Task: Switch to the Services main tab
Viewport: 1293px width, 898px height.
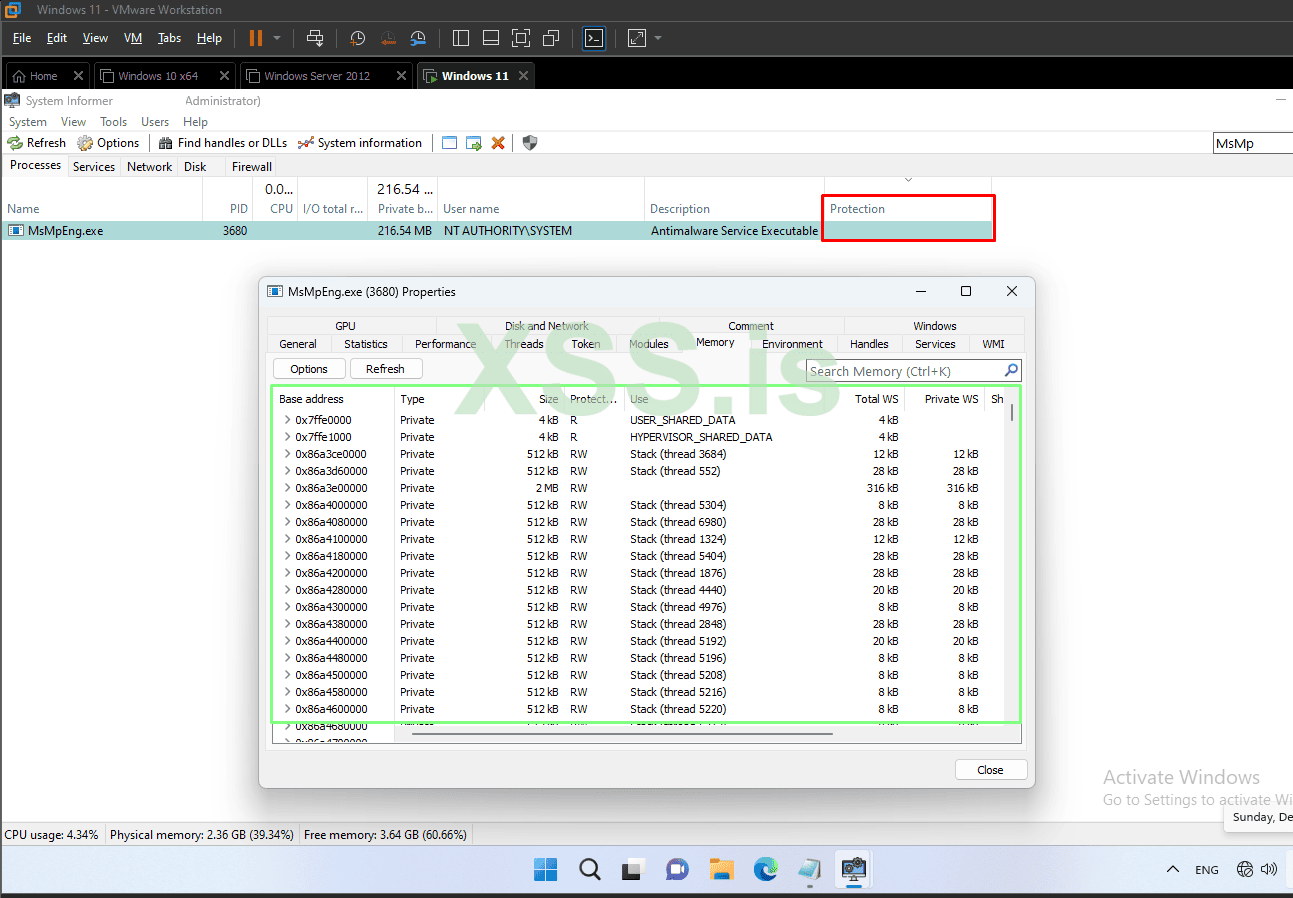Action: (94, 167)
